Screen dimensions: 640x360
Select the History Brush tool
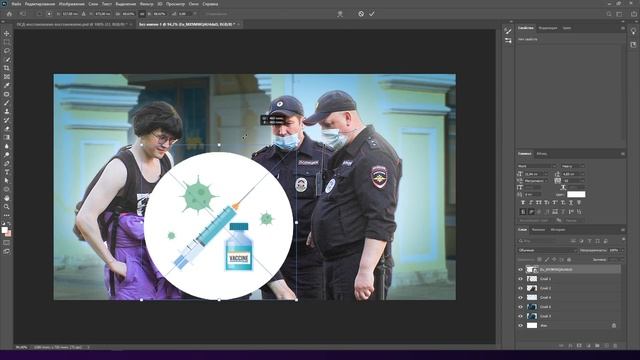tap(7, 120)
